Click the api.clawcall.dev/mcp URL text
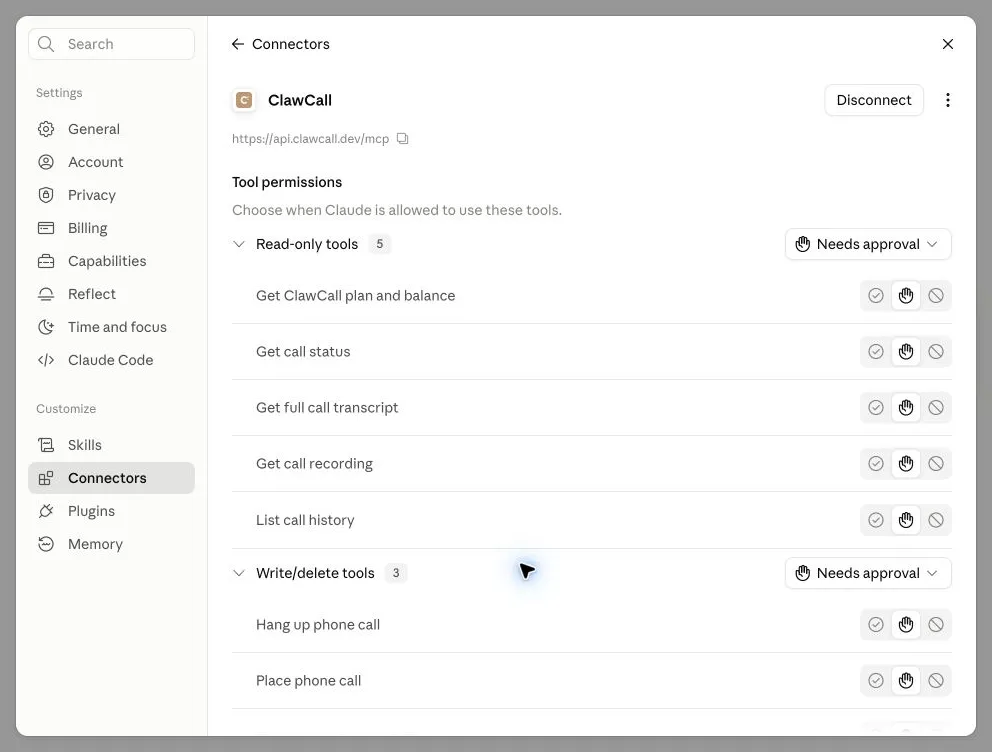The width and height of the screenshot is (992, 752). tap(310, 139)
